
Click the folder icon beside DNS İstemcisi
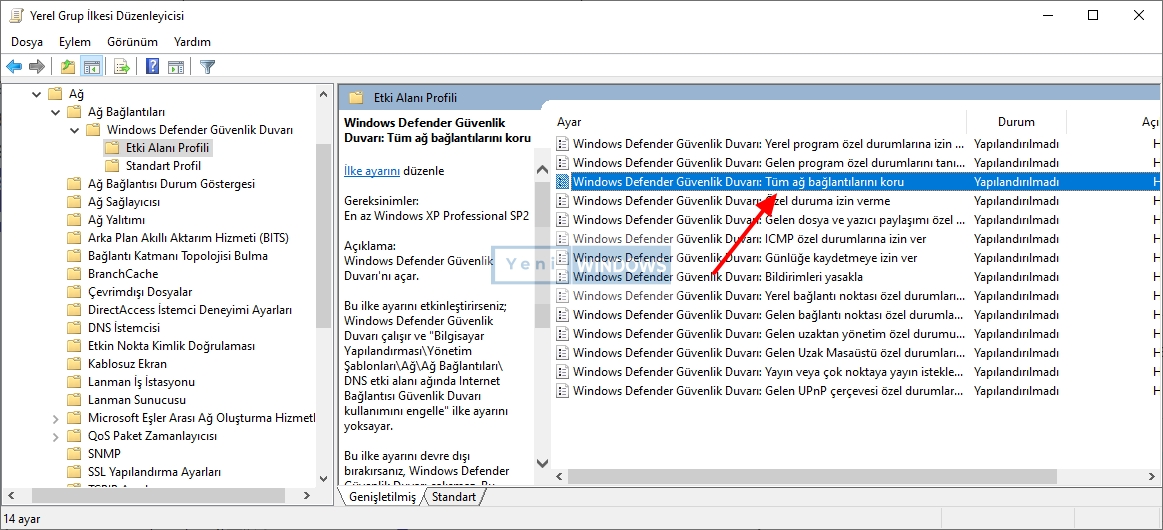click(73, 328)
